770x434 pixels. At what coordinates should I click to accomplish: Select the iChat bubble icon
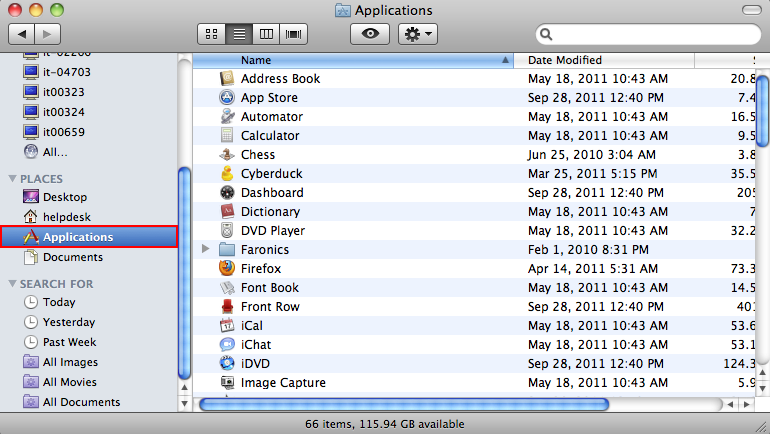[227, 345]
